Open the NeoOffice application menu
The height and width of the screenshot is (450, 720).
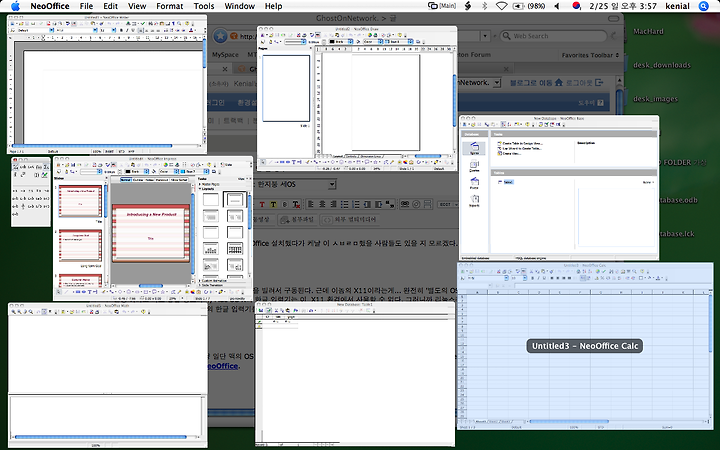(x=50, y=6)
